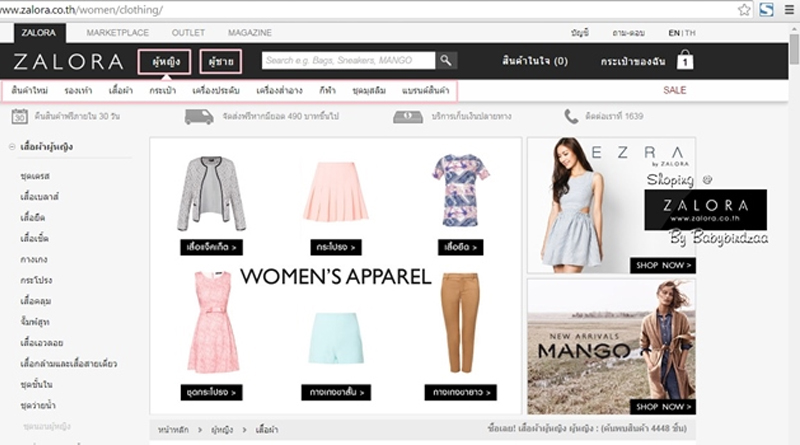The width and height of the screenshot is (800, 445).
Task: Click the browser address bar URL
Action: [82, 10]
